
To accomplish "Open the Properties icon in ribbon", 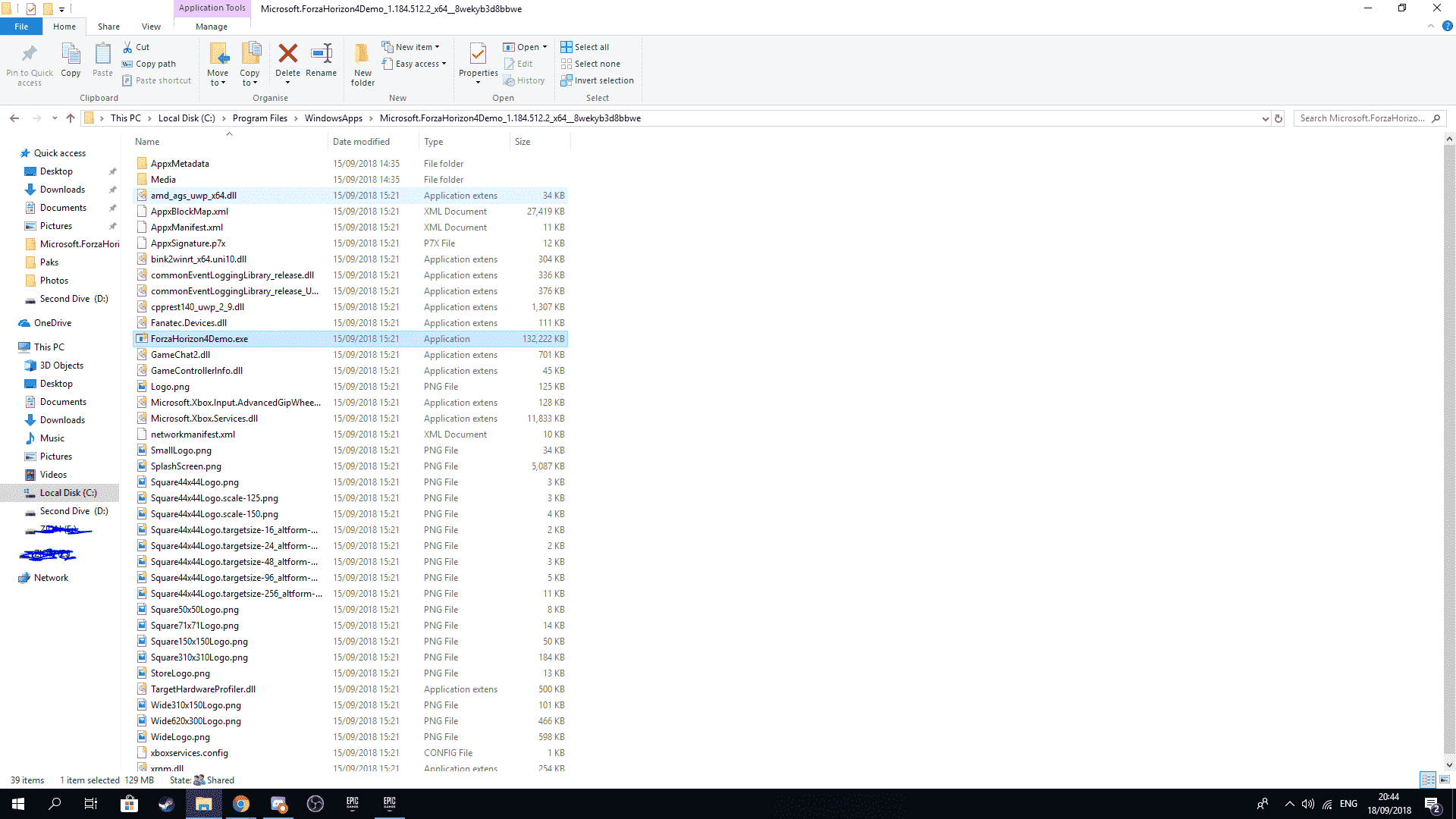I will 478,54.
